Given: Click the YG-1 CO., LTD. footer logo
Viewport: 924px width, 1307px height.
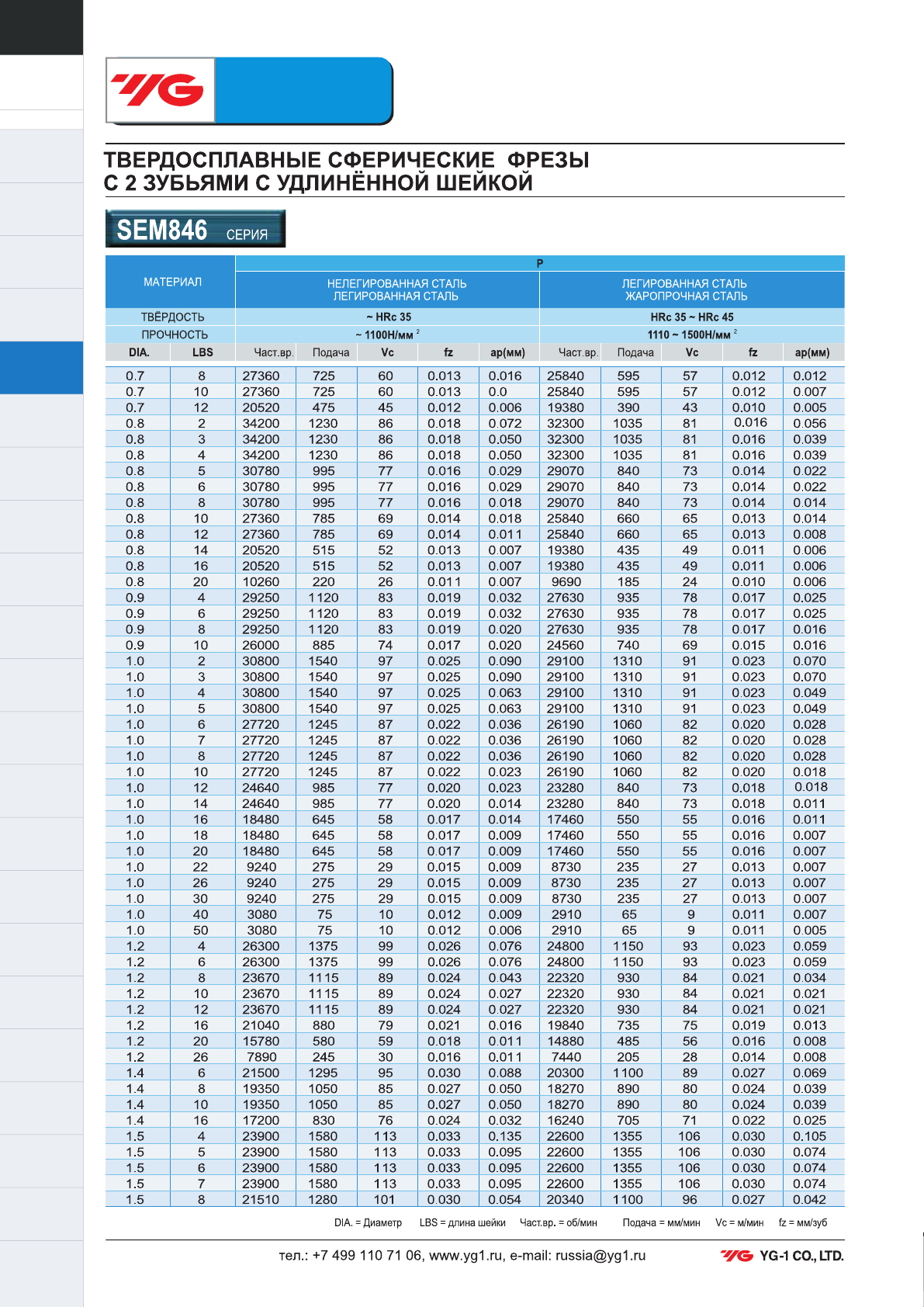Looking at the screenshot, I should [781, 1256].
